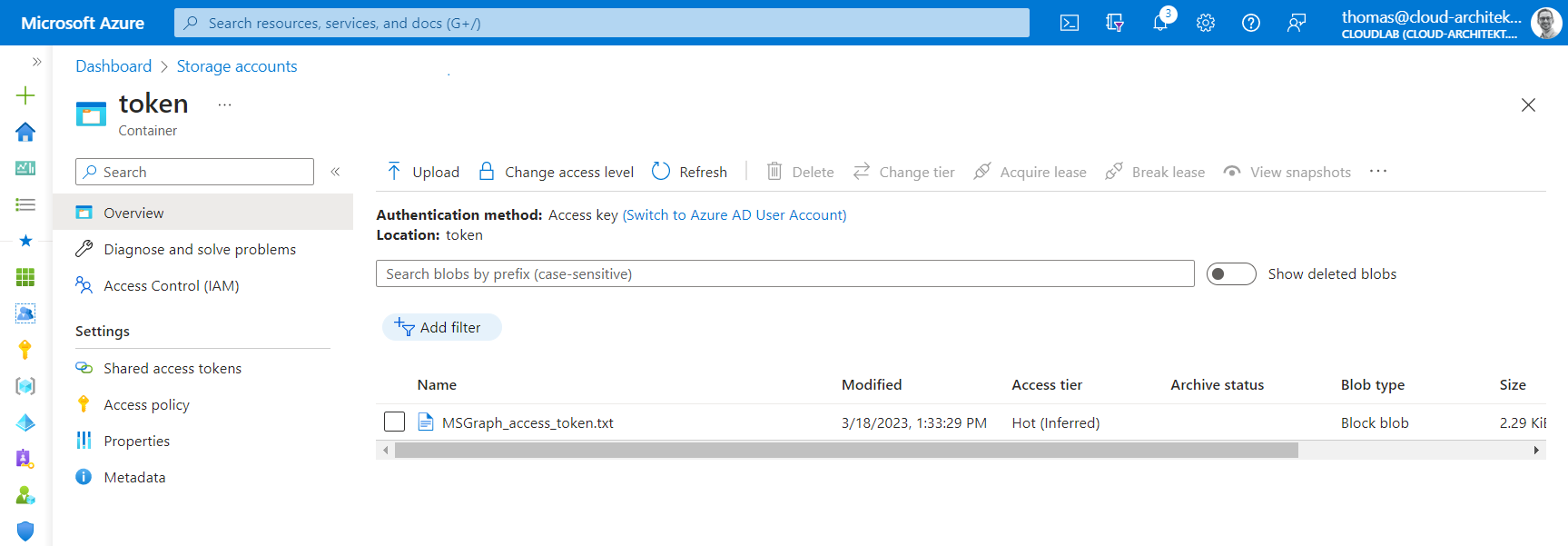The height and width of the screenshot is (546, 1568).
Task: Click the Size column header
Action: (1513, 385)
